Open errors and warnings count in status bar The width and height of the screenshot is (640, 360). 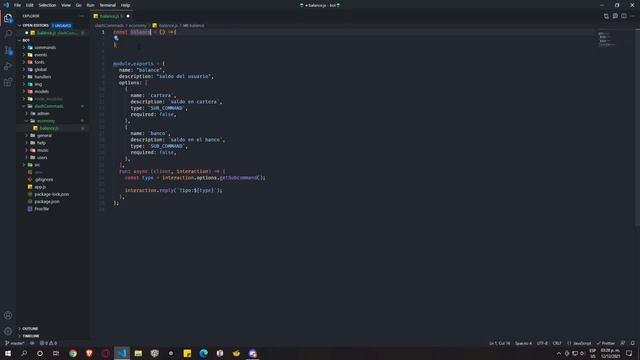point(48,343)
